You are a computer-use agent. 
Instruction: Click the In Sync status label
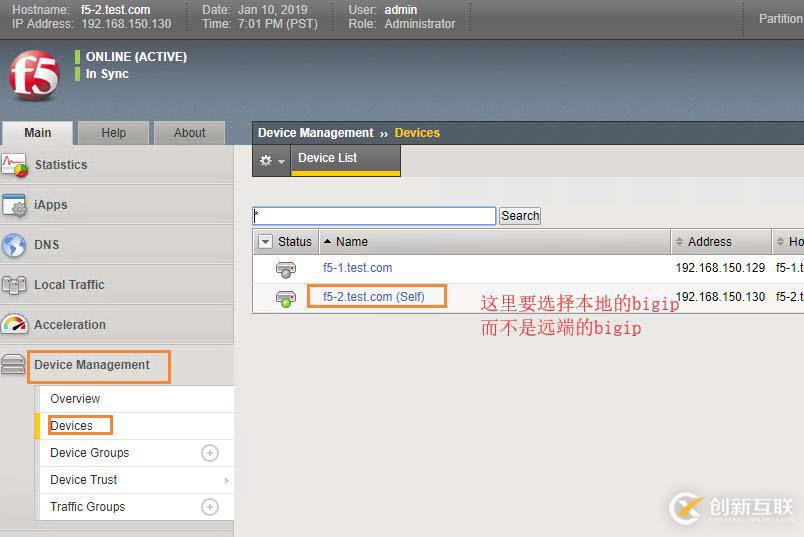tap(107, 74)
